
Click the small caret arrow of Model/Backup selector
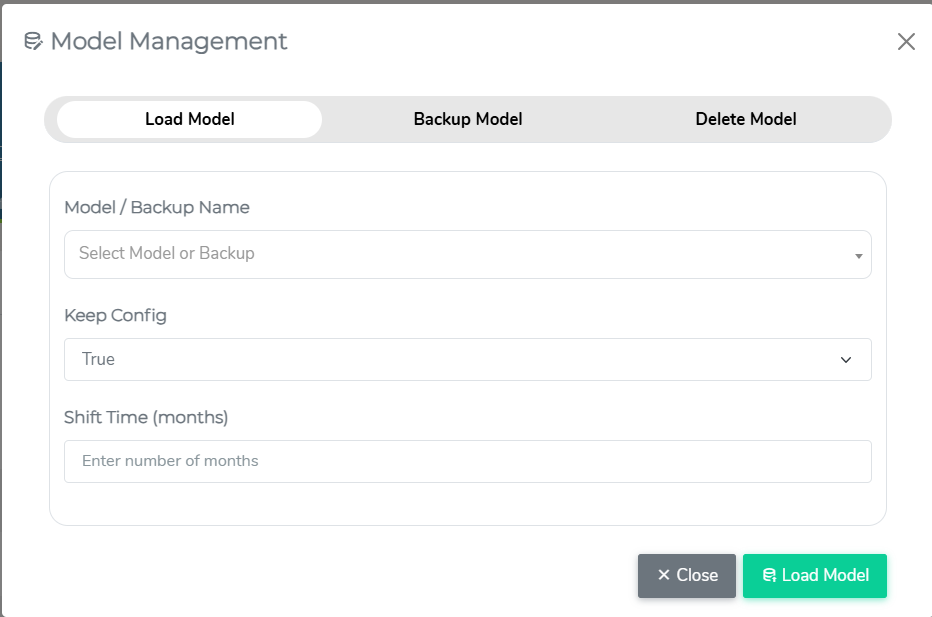[x=858, y=256]
